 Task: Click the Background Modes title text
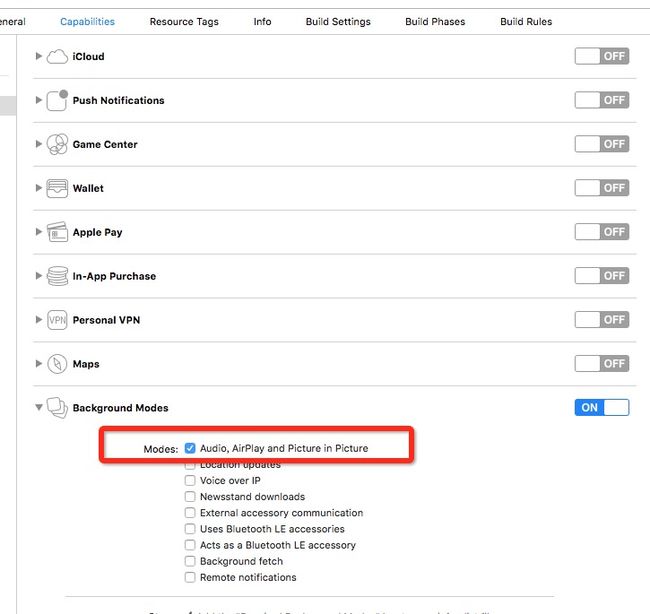tap(121, 408)
